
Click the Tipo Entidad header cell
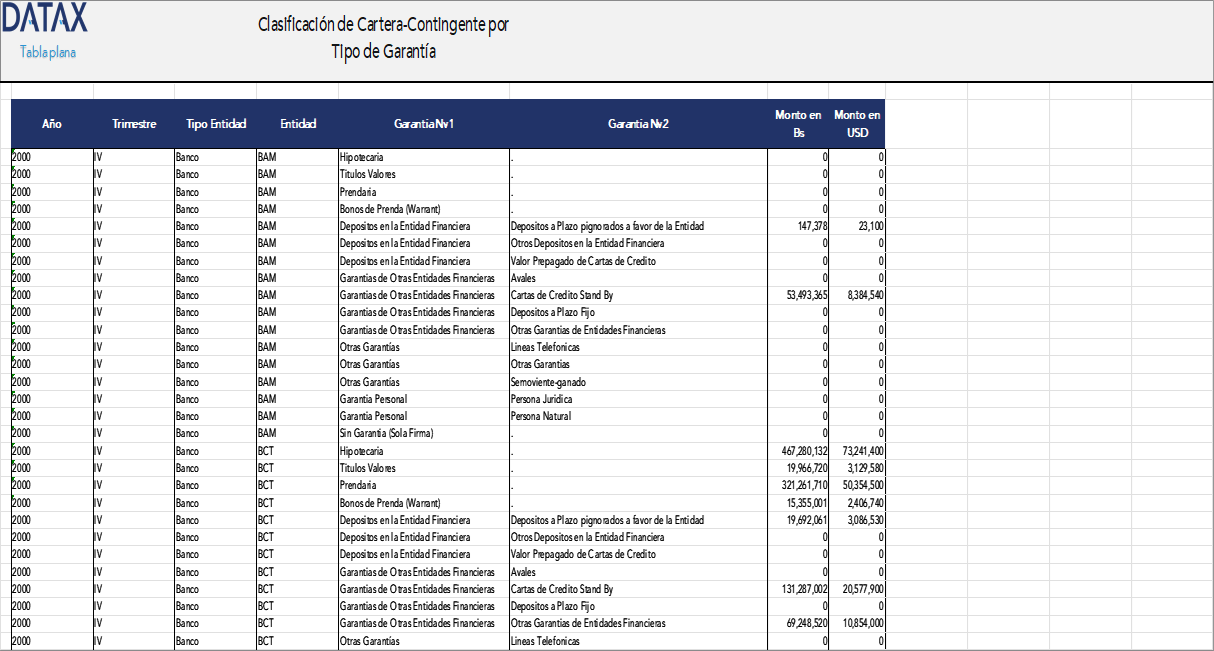tap(215, 123)
